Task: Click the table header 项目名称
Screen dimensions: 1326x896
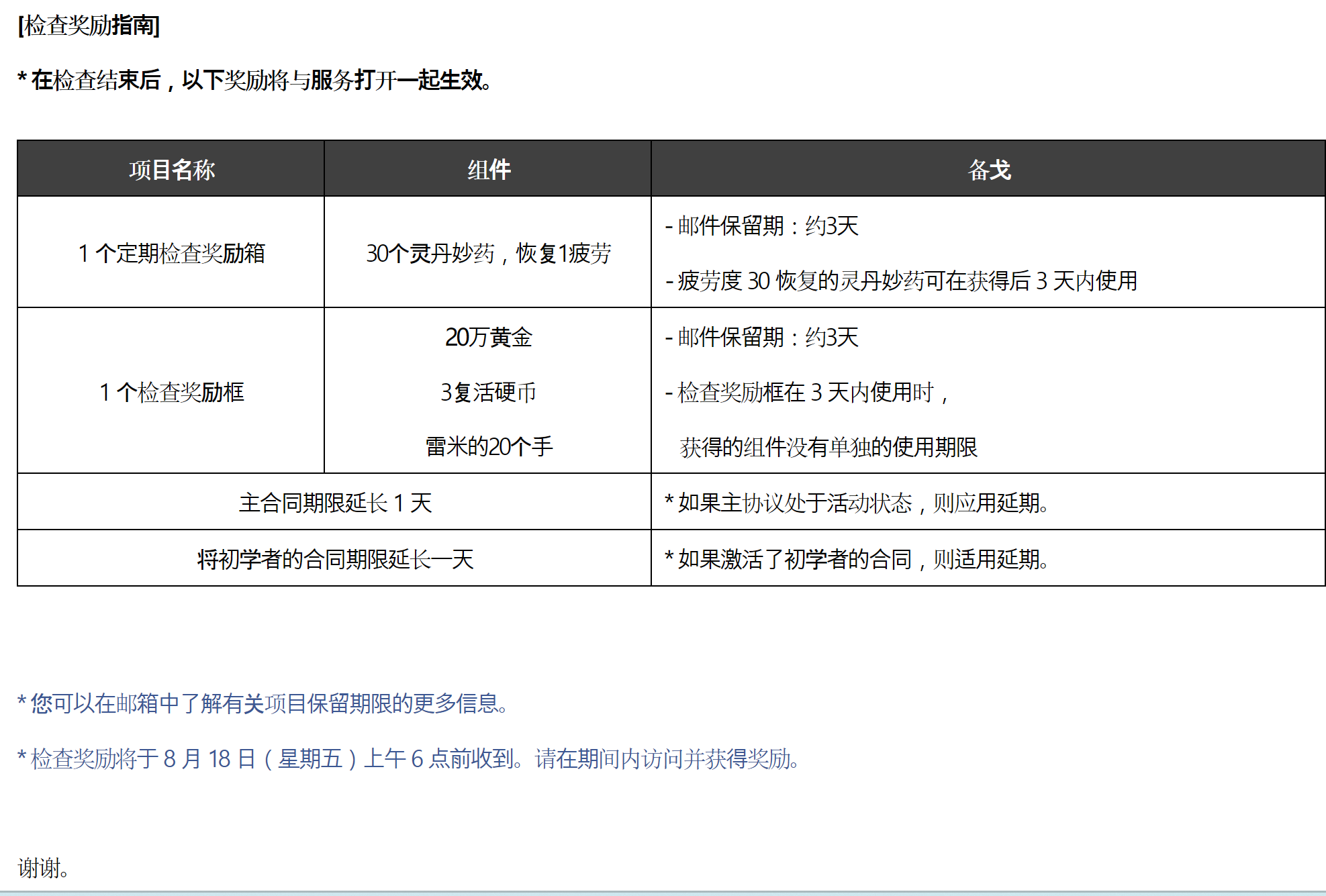Action: click(172, 170)
